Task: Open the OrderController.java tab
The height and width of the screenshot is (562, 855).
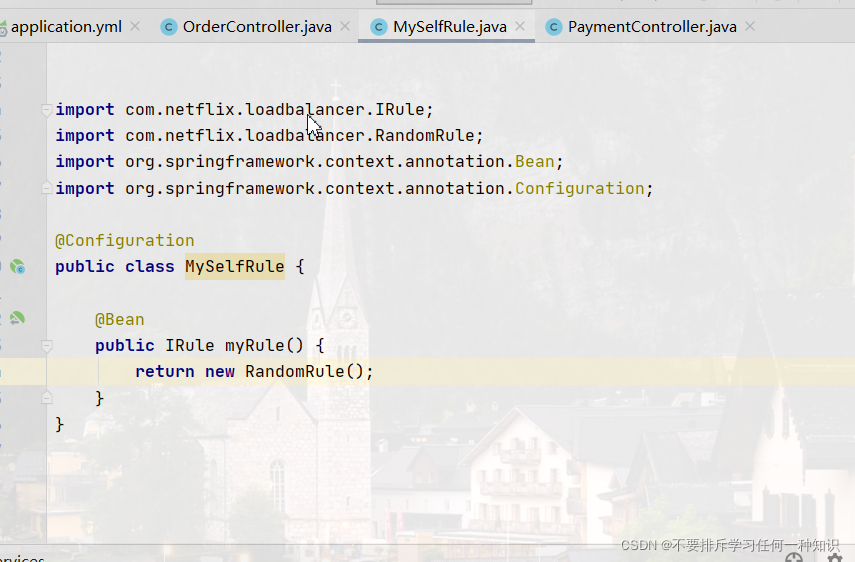Action: [257, 27]
